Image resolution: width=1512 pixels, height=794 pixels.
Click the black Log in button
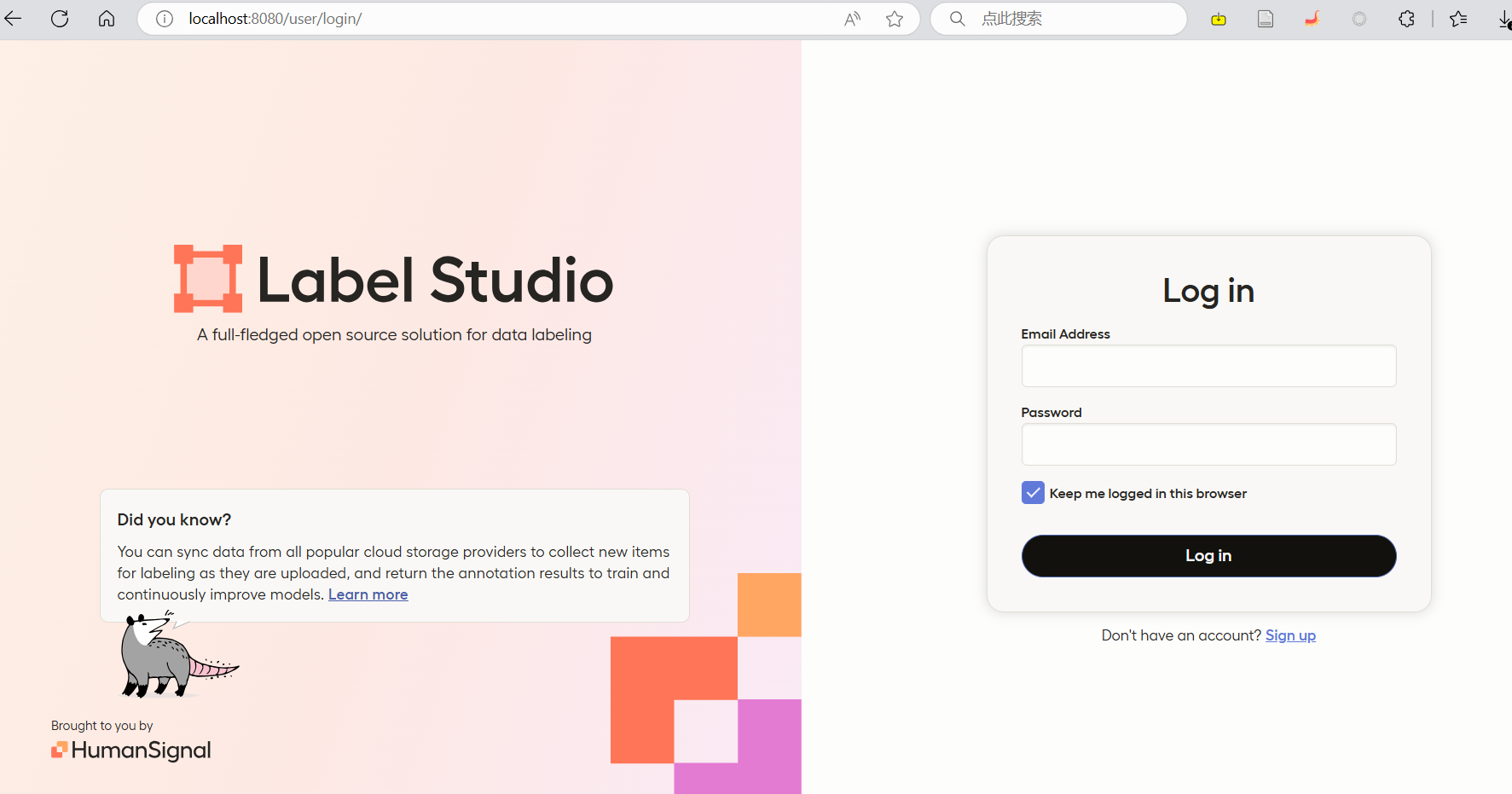pyautogui.click(x=1208, y=556)
